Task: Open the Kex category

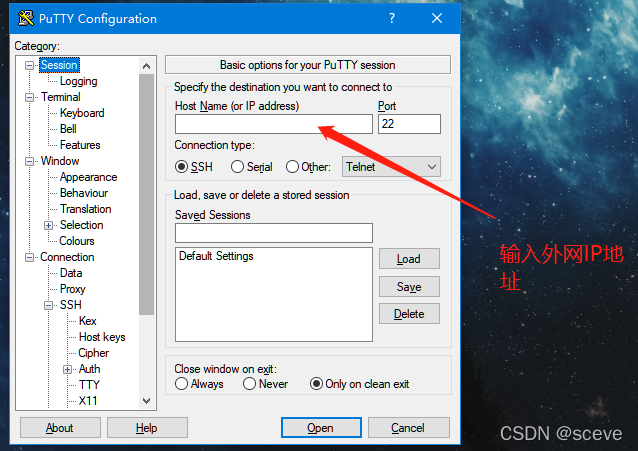Action: click(x=87, y=321)
